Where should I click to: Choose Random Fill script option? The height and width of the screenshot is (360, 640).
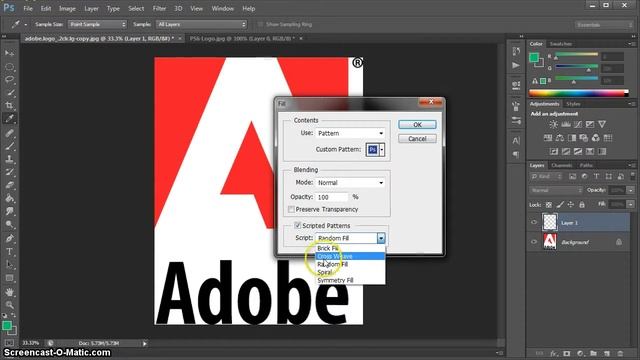point(350,264)
